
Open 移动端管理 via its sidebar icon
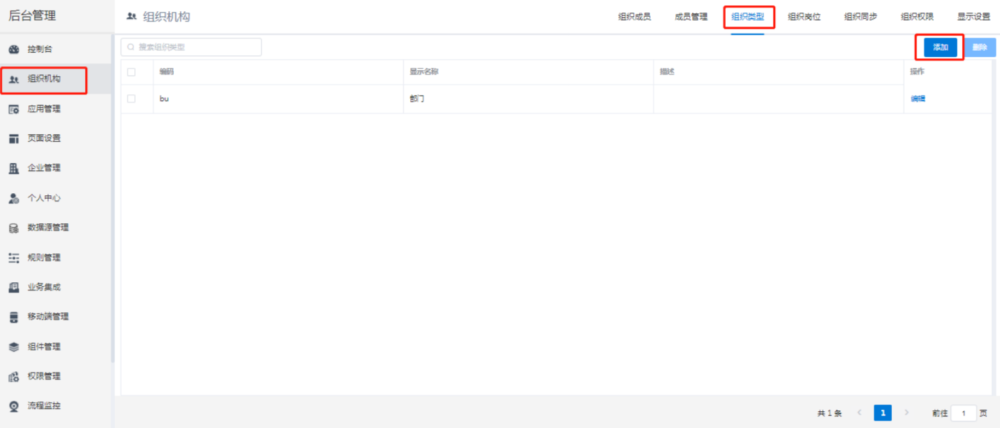14,317
